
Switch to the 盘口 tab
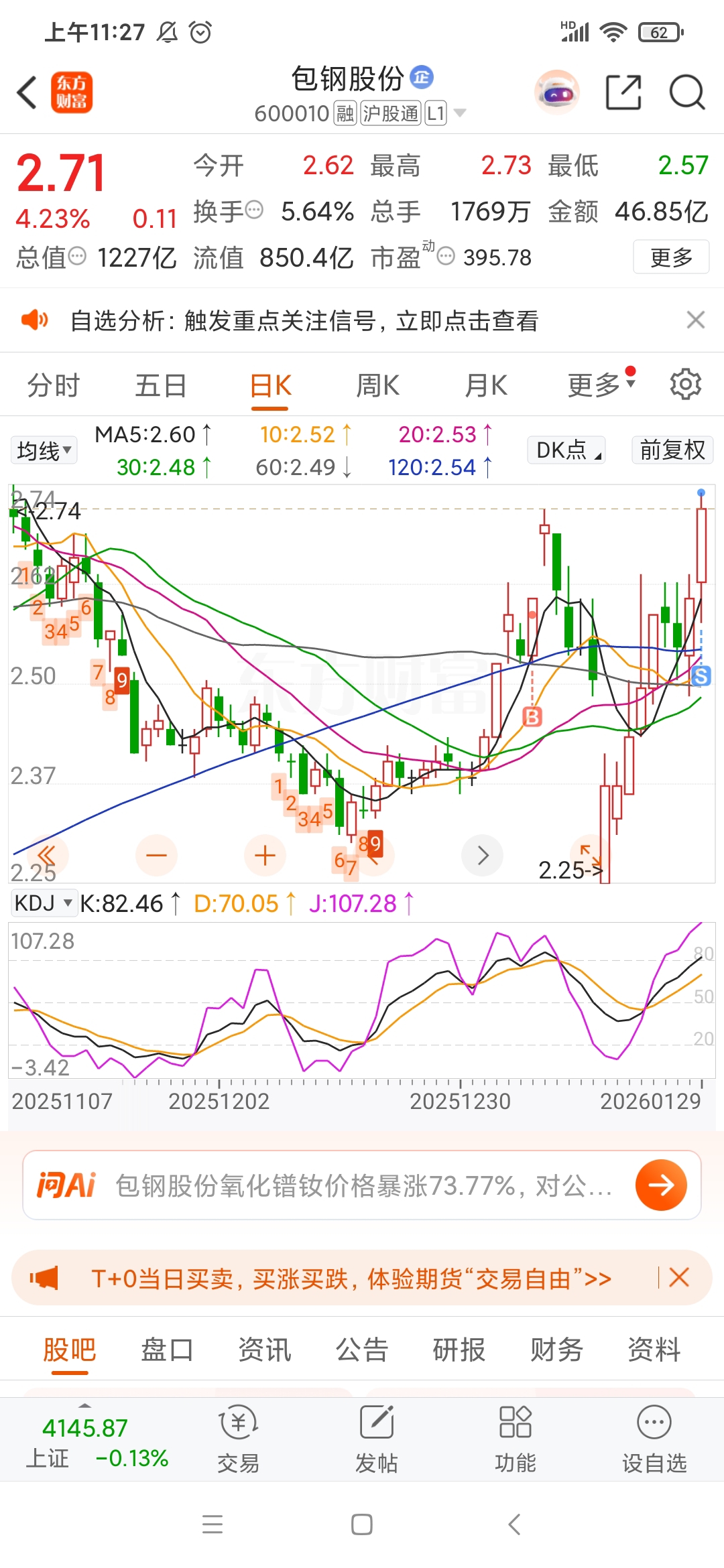click(167, 1349)
